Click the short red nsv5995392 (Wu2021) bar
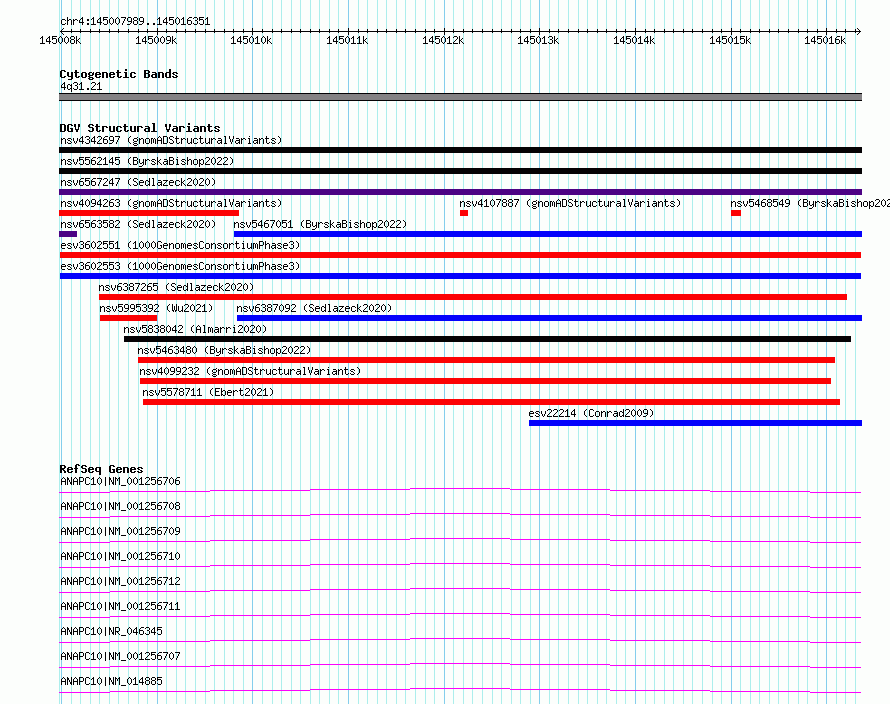Viewport: 890px width, 704px height. (x=128, y=318)
